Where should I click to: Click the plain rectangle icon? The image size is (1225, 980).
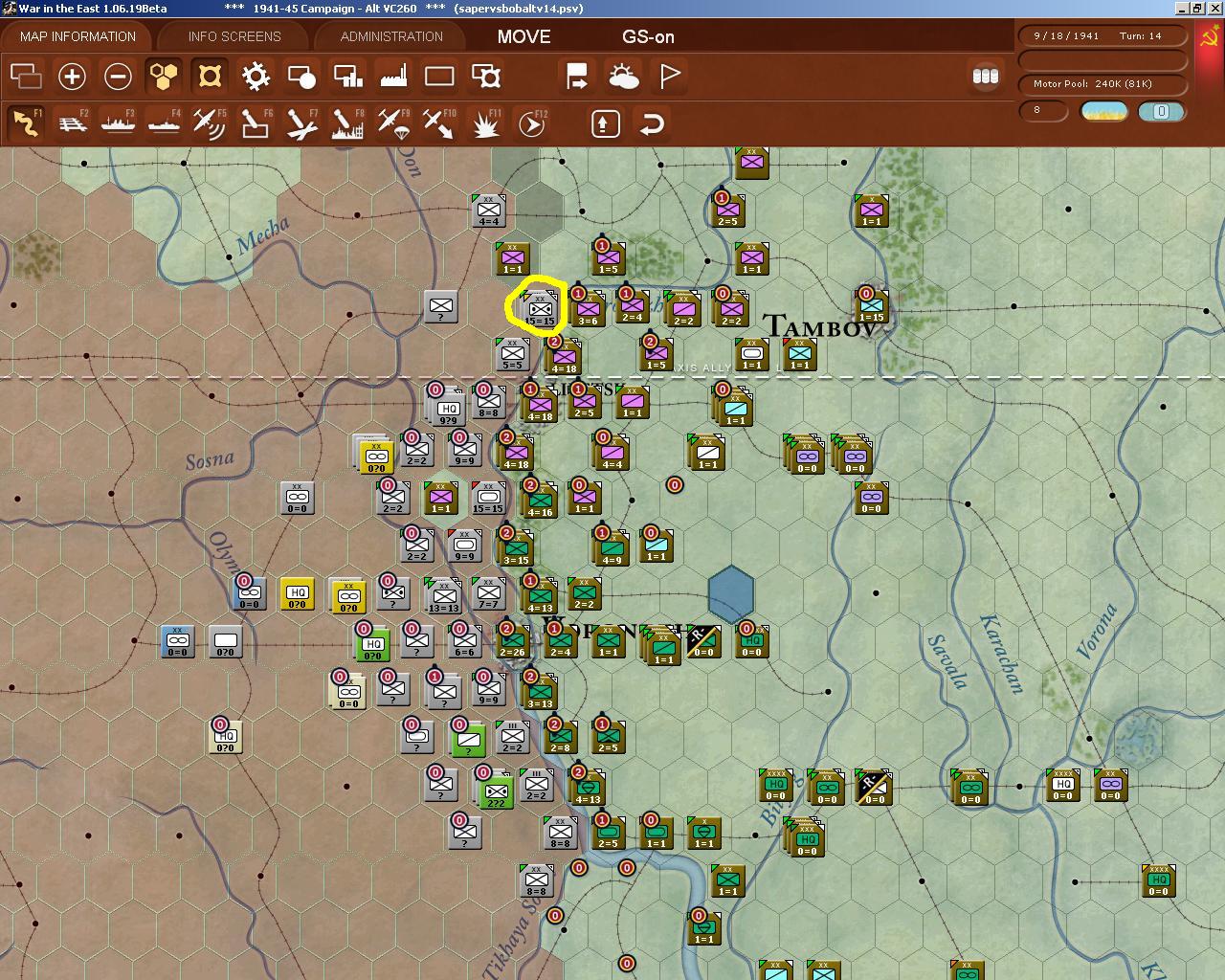click(x=439, y=76)
